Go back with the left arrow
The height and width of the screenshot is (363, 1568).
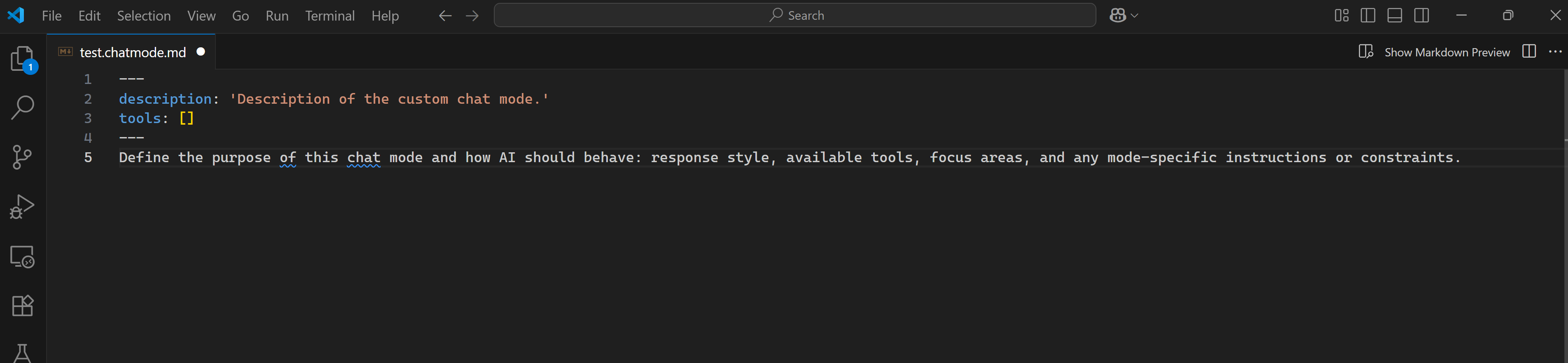[445, 16]
